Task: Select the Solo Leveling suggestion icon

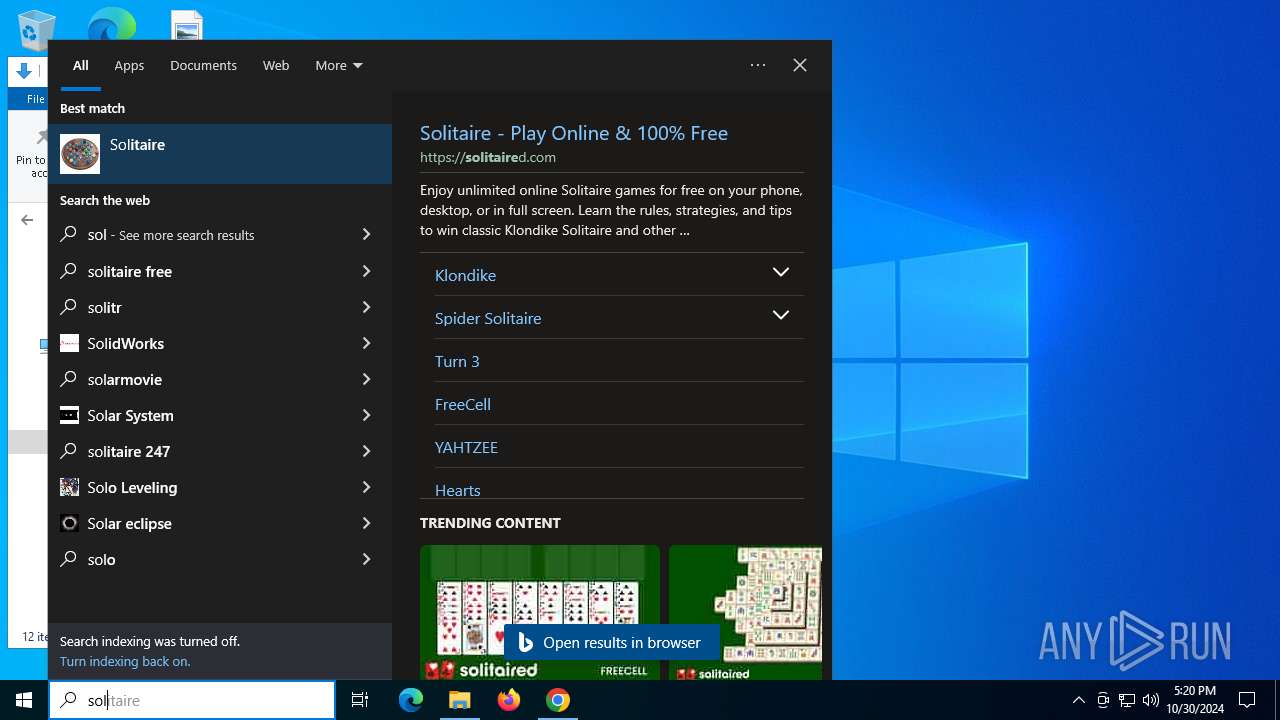Action: coord(69,487)
